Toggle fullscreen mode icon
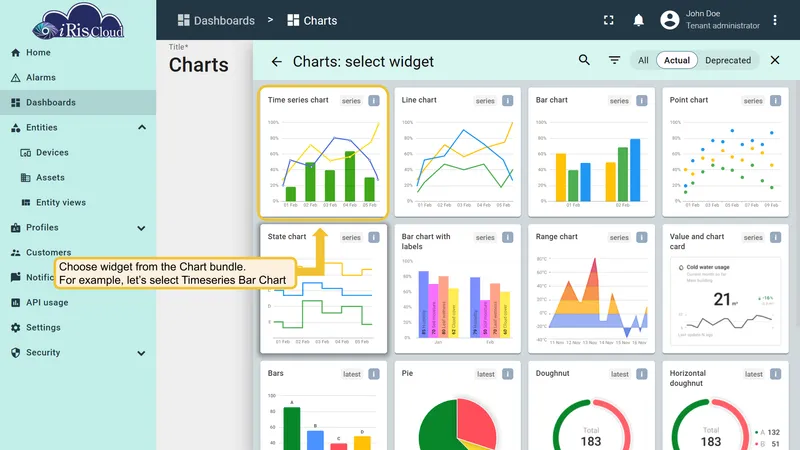Viewport: 800px width, 450px height. pos(609,20)
